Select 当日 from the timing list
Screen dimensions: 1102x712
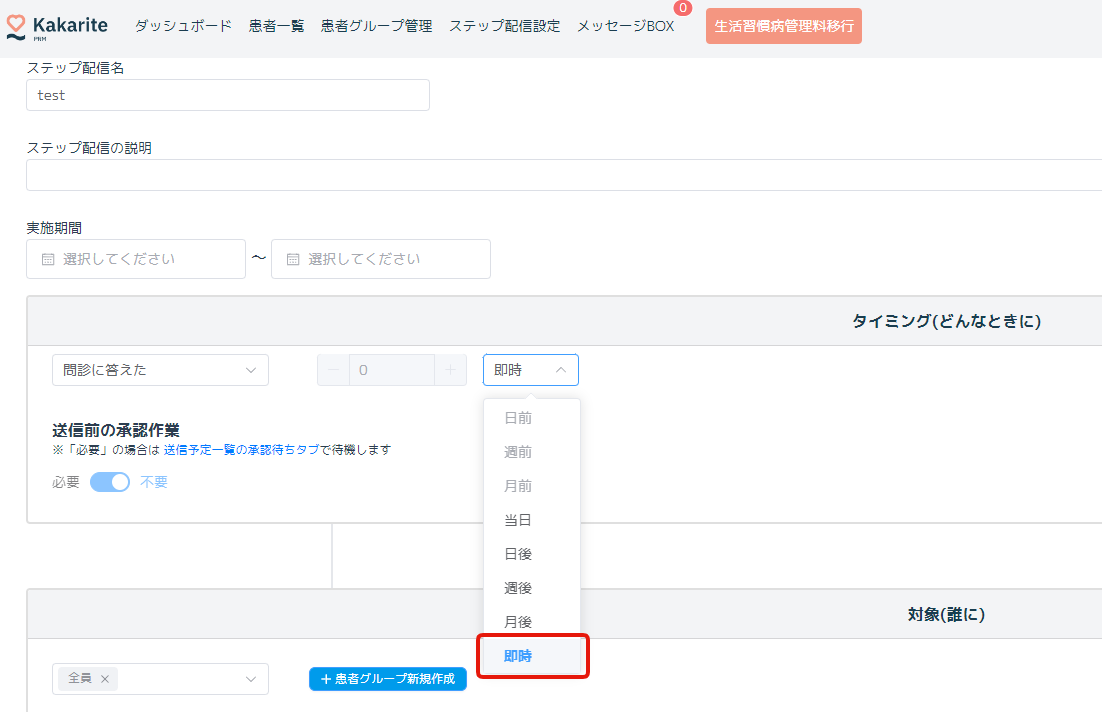click(518, 520)
